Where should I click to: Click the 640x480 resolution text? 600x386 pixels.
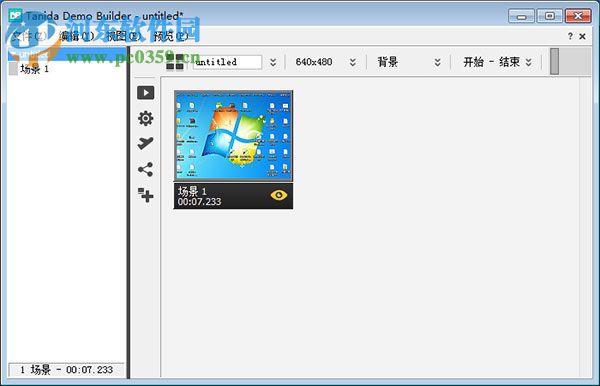coord(314,62)
